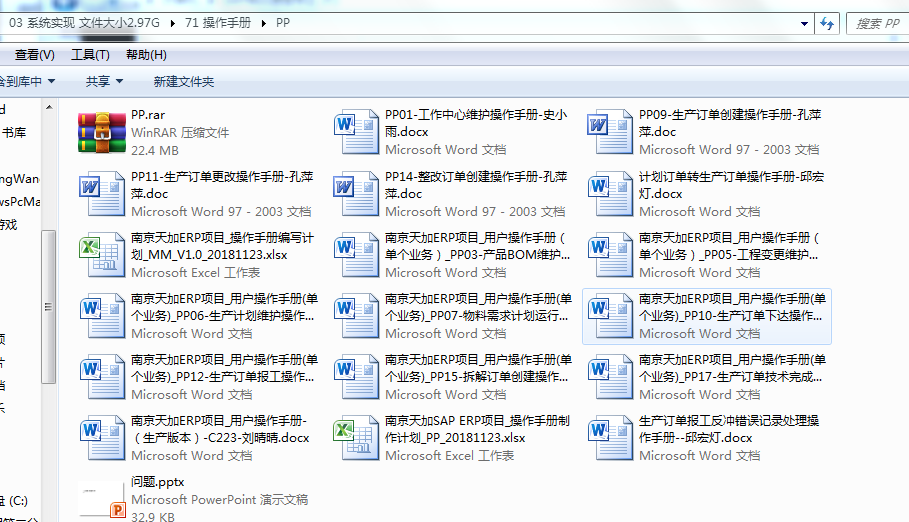The image size is (909, 522).
Task: Select the PP09-生产订单创建操作手册 document icon
Action: click(x=610, y=133)
